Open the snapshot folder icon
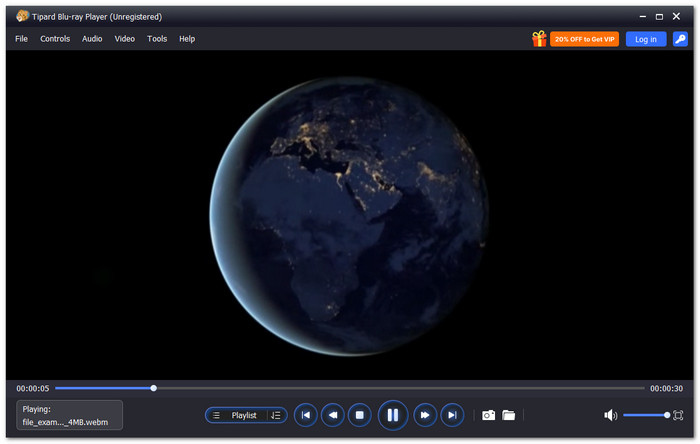The image size is (700, 444). pyautogui.click(x=508, y=415)
